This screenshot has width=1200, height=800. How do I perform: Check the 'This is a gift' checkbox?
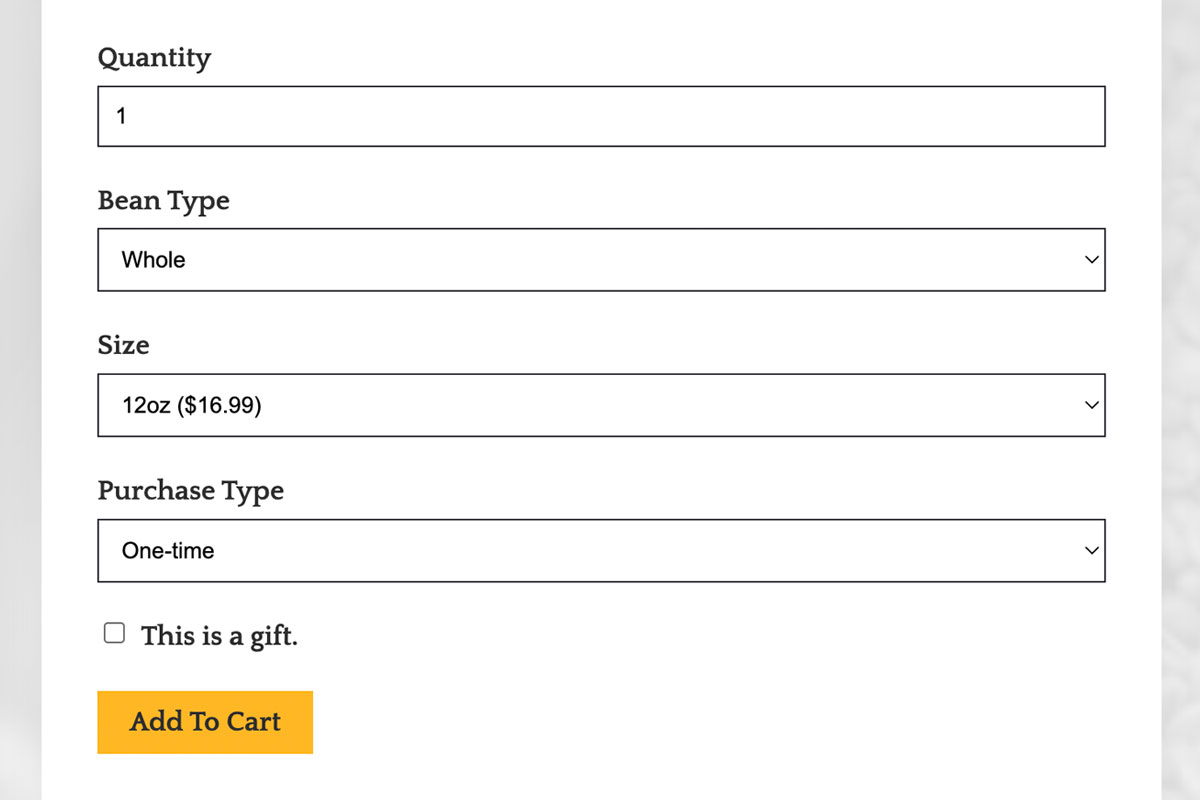[115, 633]
